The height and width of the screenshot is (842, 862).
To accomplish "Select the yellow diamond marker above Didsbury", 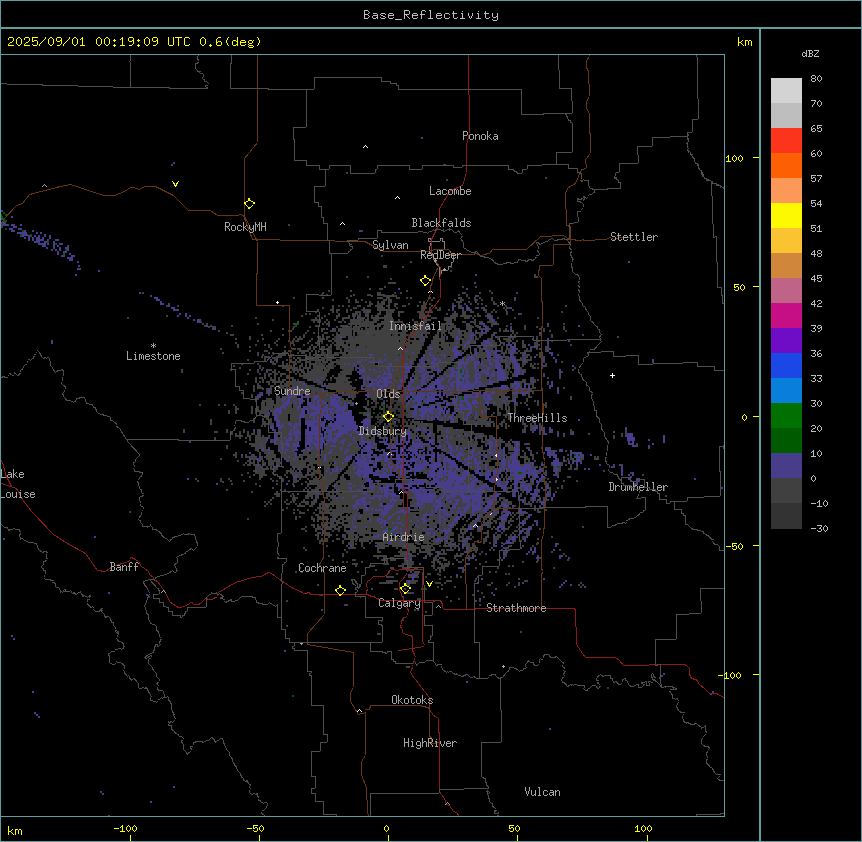I will pyautogui.click(x=388, y=417).
